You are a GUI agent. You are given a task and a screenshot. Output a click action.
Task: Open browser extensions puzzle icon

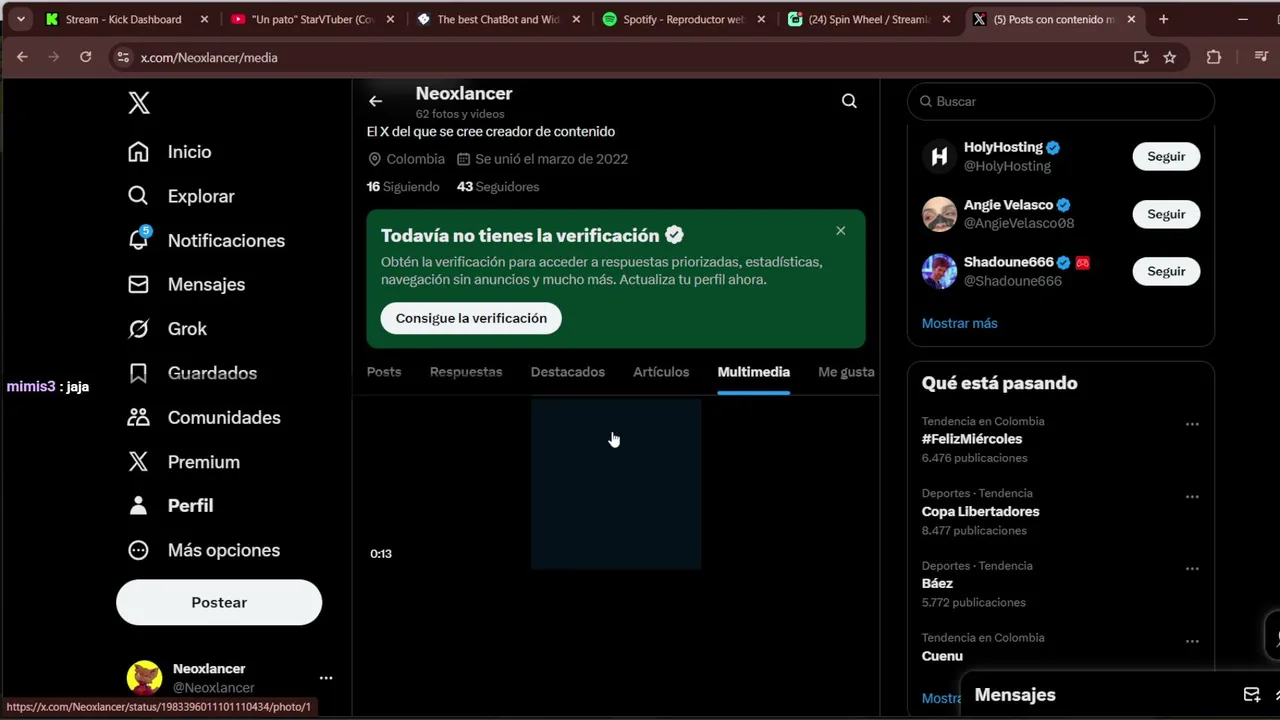(x=1214, y=57)
